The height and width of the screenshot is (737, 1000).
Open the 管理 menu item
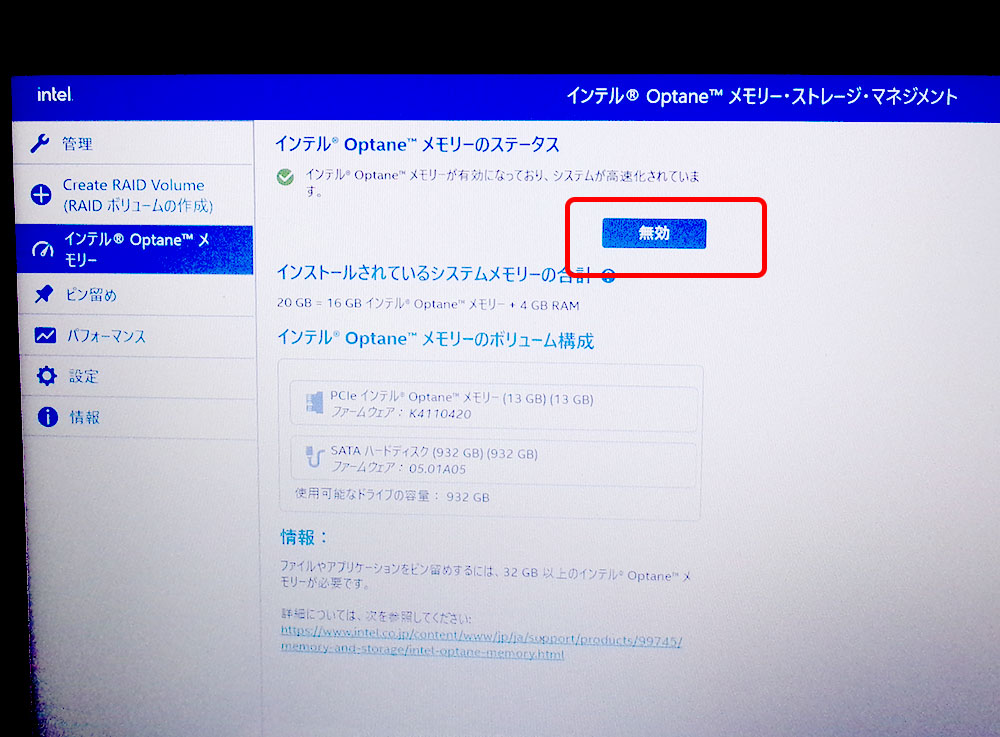tap(77, 144)
